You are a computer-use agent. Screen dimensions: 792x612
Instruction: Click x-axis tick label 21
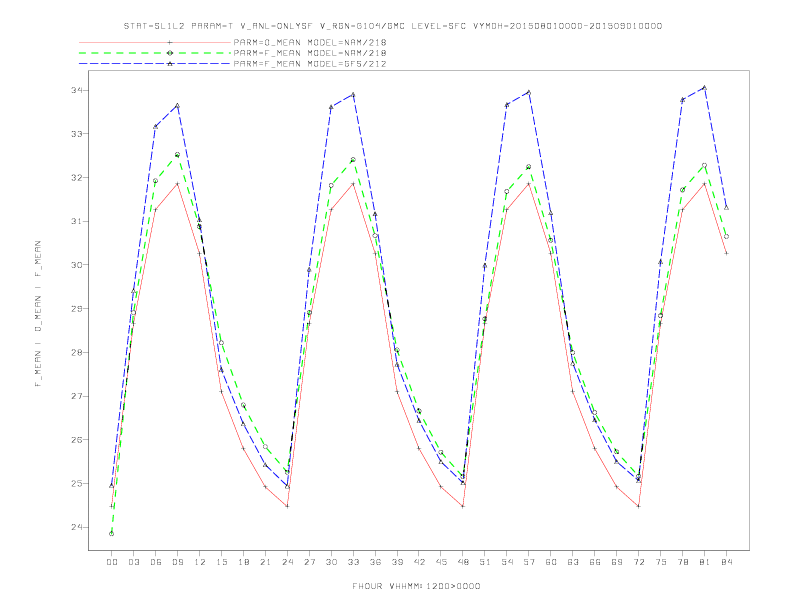point(266,562)
